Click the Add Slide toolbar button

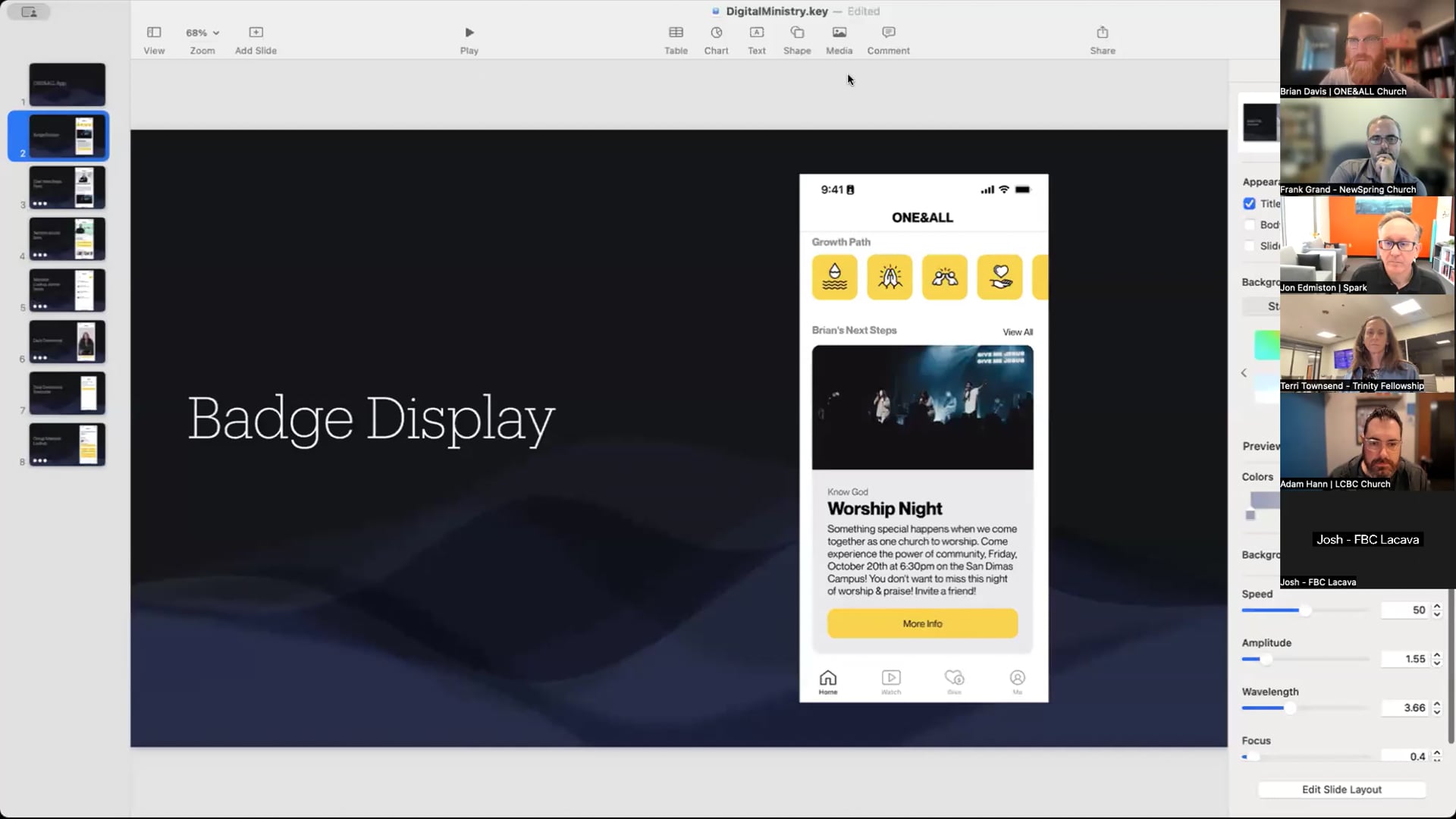pyautogui.click(x=256, y=40)
